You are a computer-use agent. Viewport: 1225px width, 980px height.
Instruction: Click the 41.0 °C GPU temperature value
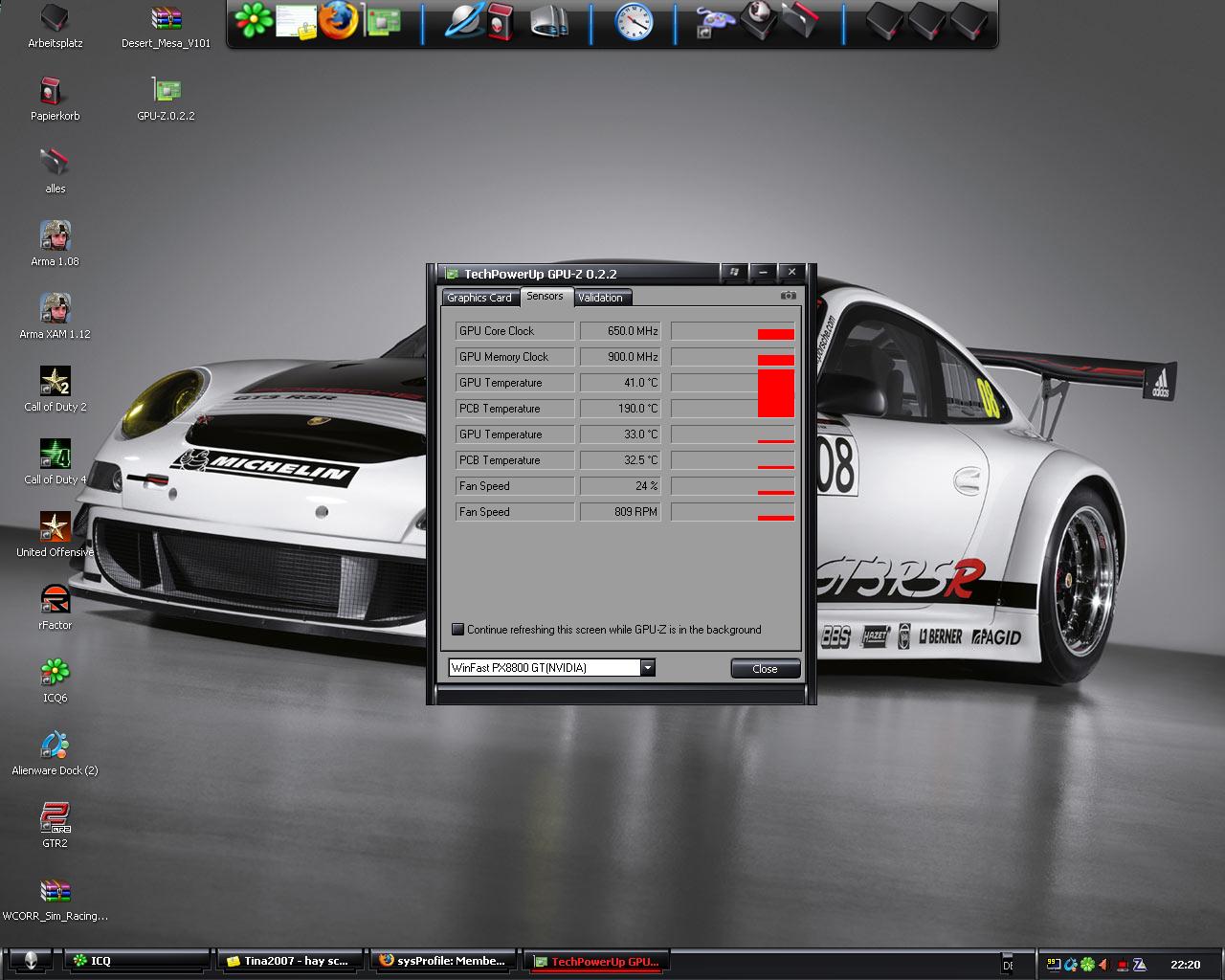point(620,383)
